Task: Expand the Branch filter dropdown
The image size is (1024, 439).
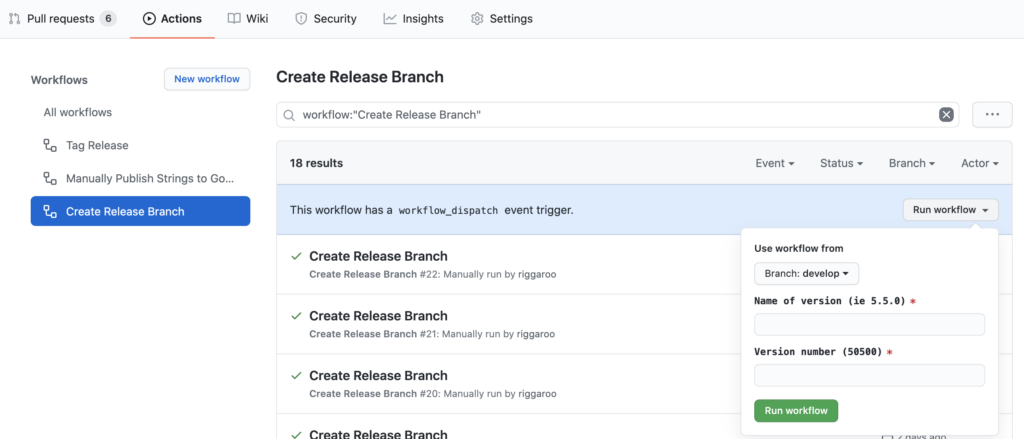Action: coord(912,163)
